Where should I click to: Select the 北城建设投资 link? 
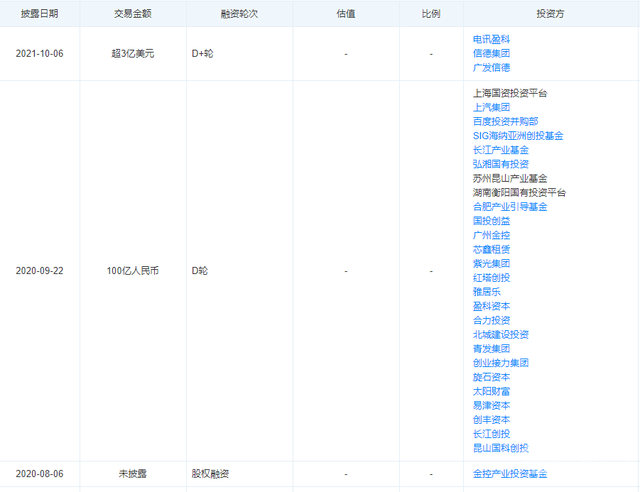coord(500,335)
